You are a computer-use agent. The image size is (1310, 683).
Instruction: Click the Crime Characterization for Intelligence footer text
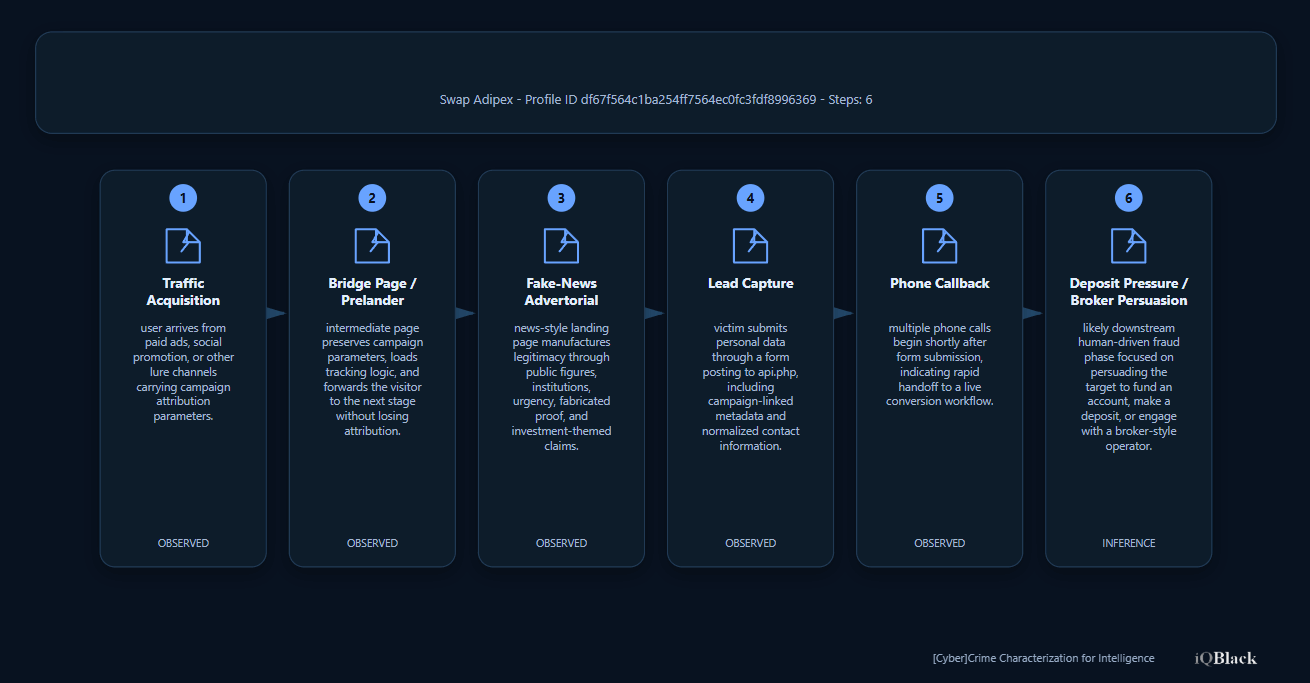click(x=1043, y=658)
